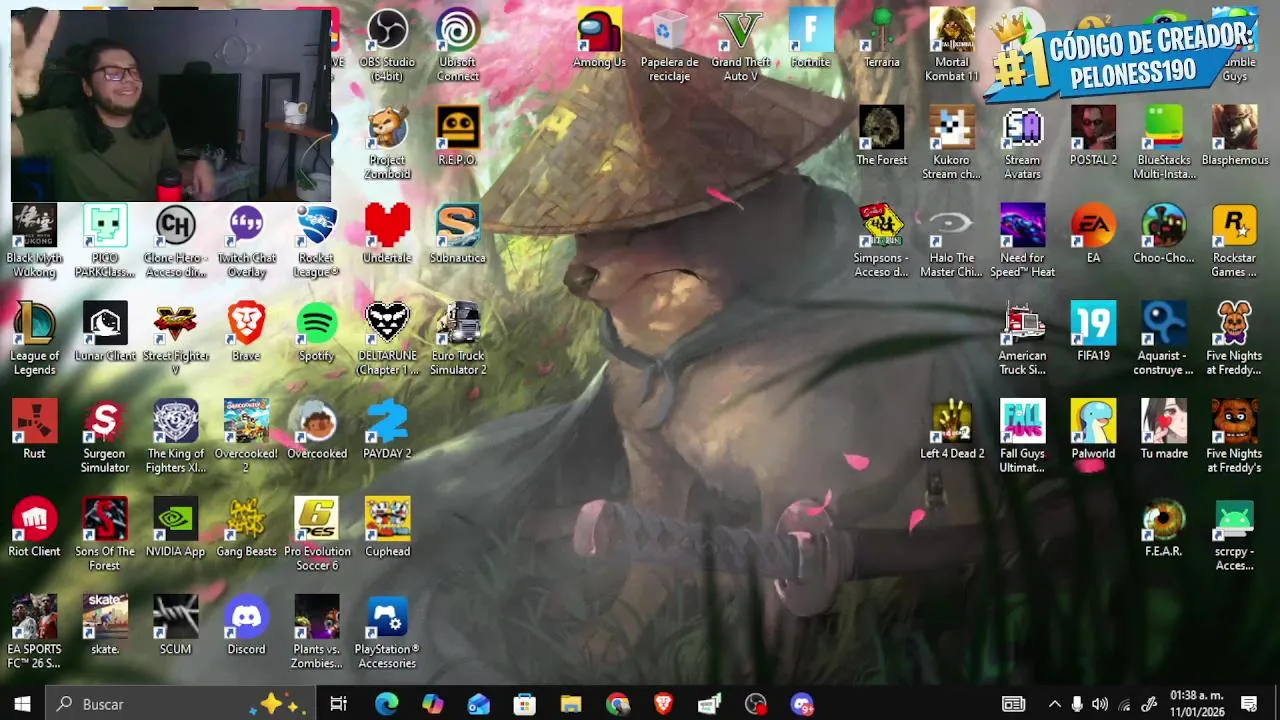The width and height of the screenshot is (1280, 720).
Task: Open Task View in the taskbar
Action: pos(339,704)
